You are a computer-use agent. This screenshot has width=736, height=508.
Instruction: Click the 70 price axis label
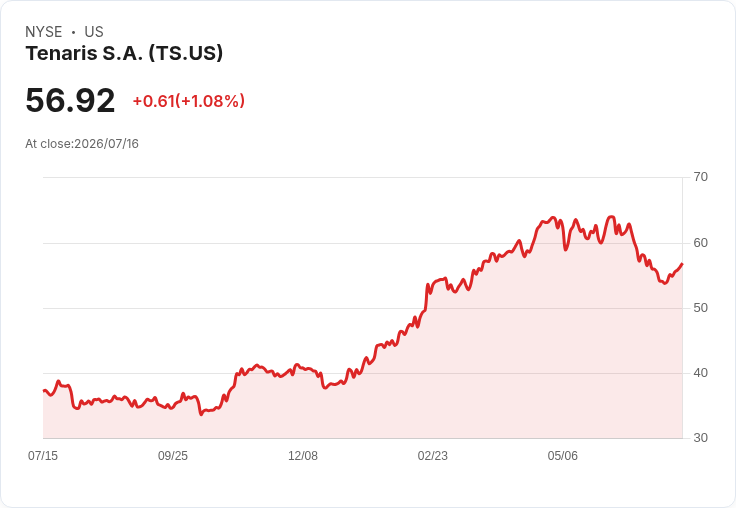pyautogui.click(x=700, y=177)
